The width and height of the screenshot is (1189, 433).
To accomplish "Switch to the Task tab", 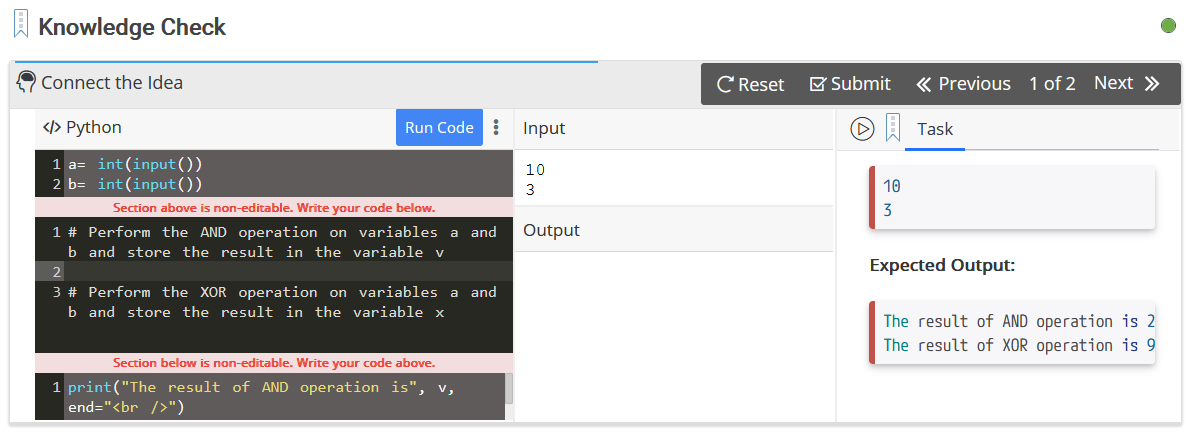I will [x=934, y=129].
